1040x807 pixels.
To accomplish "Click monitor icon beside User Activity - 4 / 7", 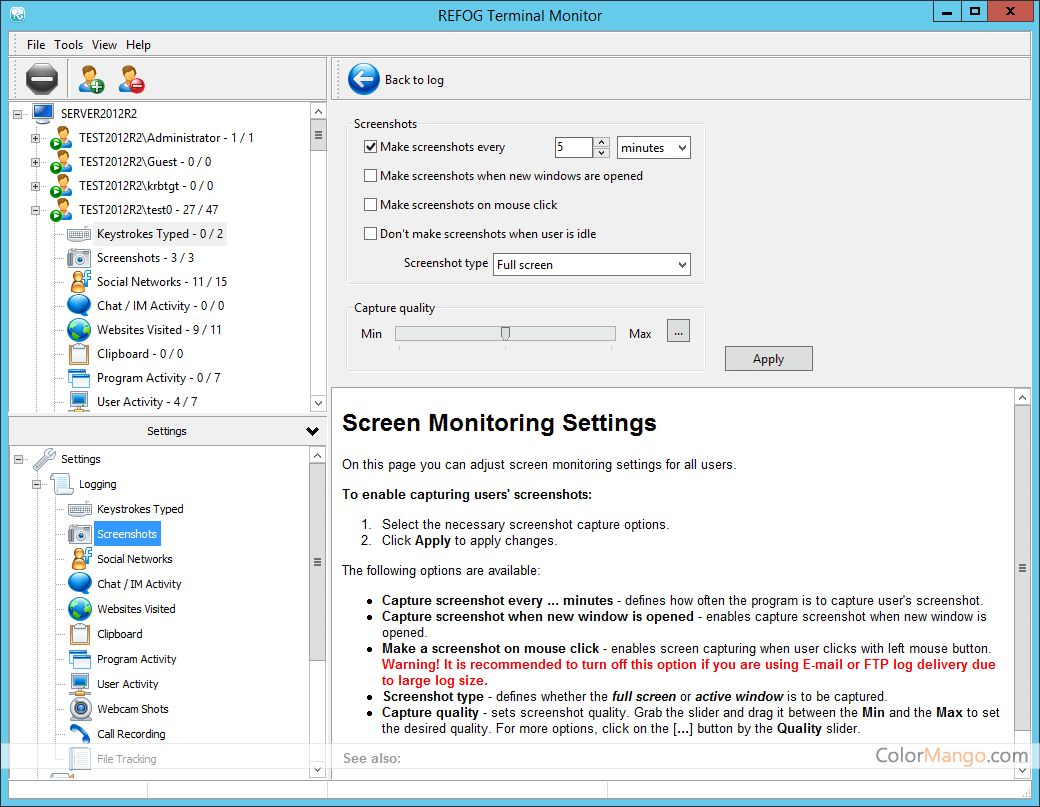I will point(79,401).
